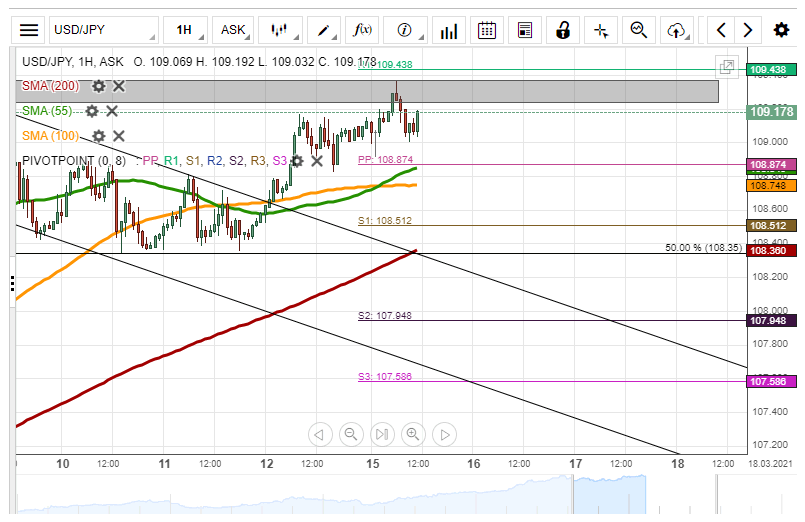Image resolution: width=805 pixels, height=522 pixels.
Task: Click the SMA (100) indicator label
Action: click(50, 136)
